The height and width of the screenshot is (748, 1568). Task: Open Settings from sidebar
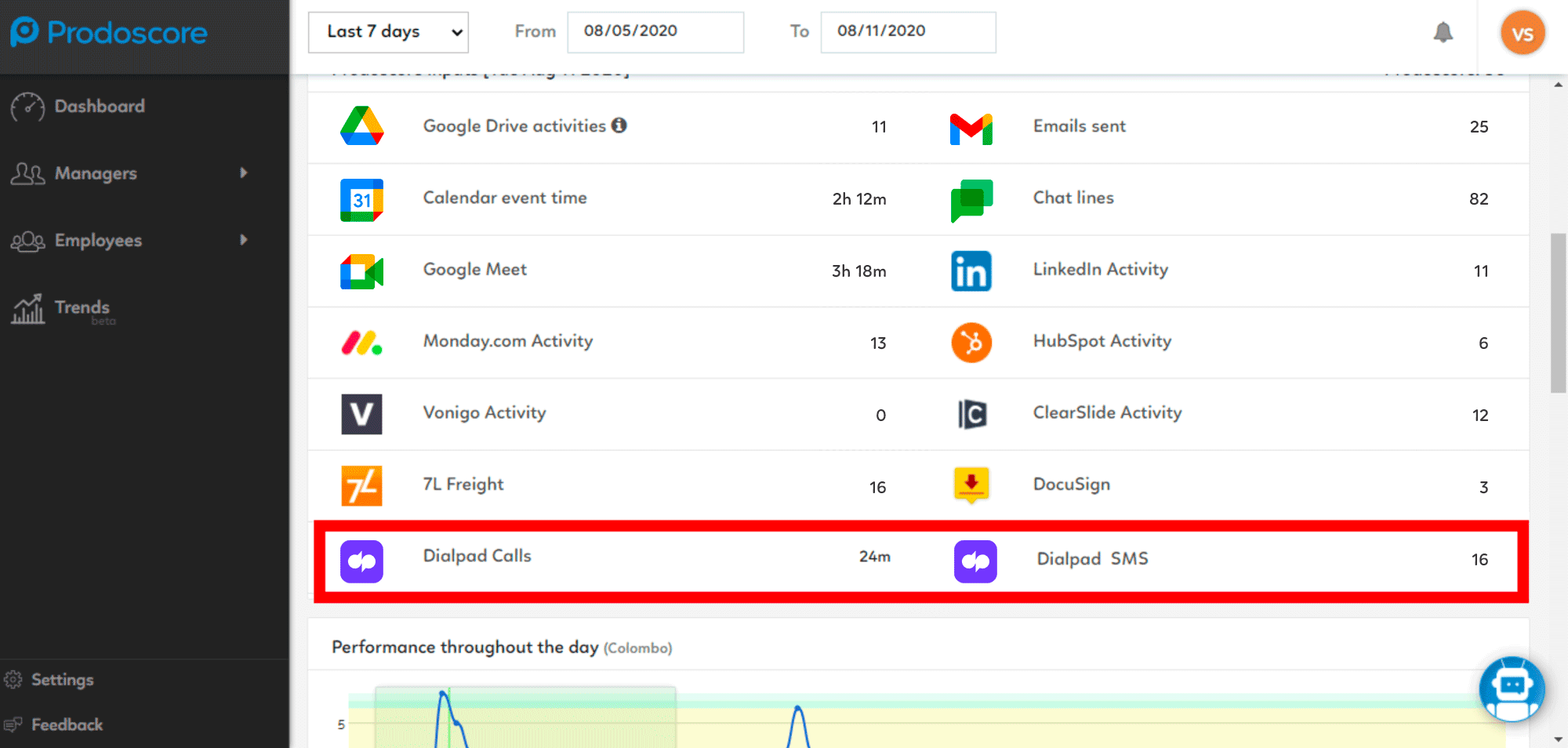(x=63, y=680)
